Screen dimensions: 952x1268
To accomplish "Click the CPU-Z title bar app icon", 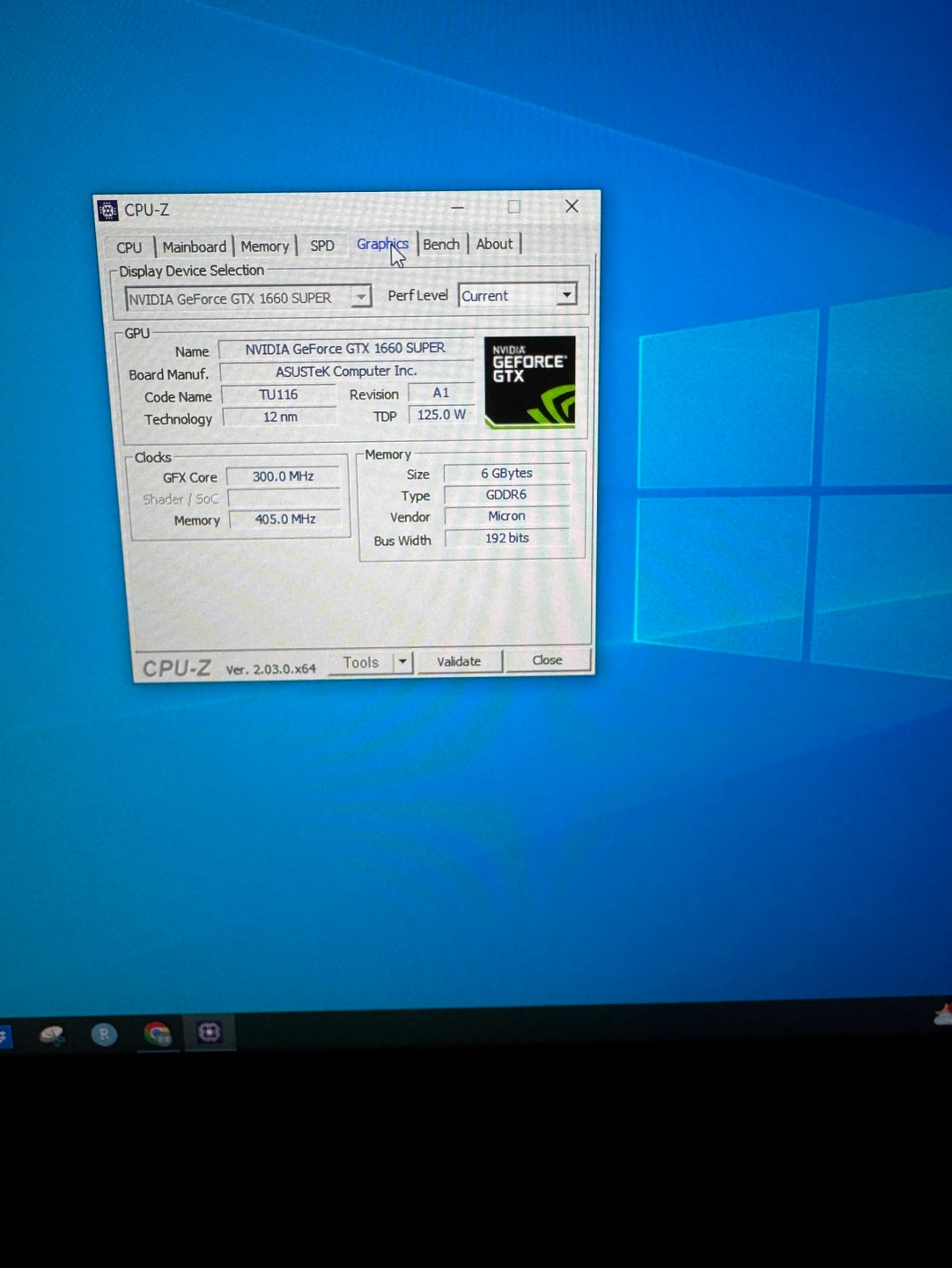I will tap(107, 210).
